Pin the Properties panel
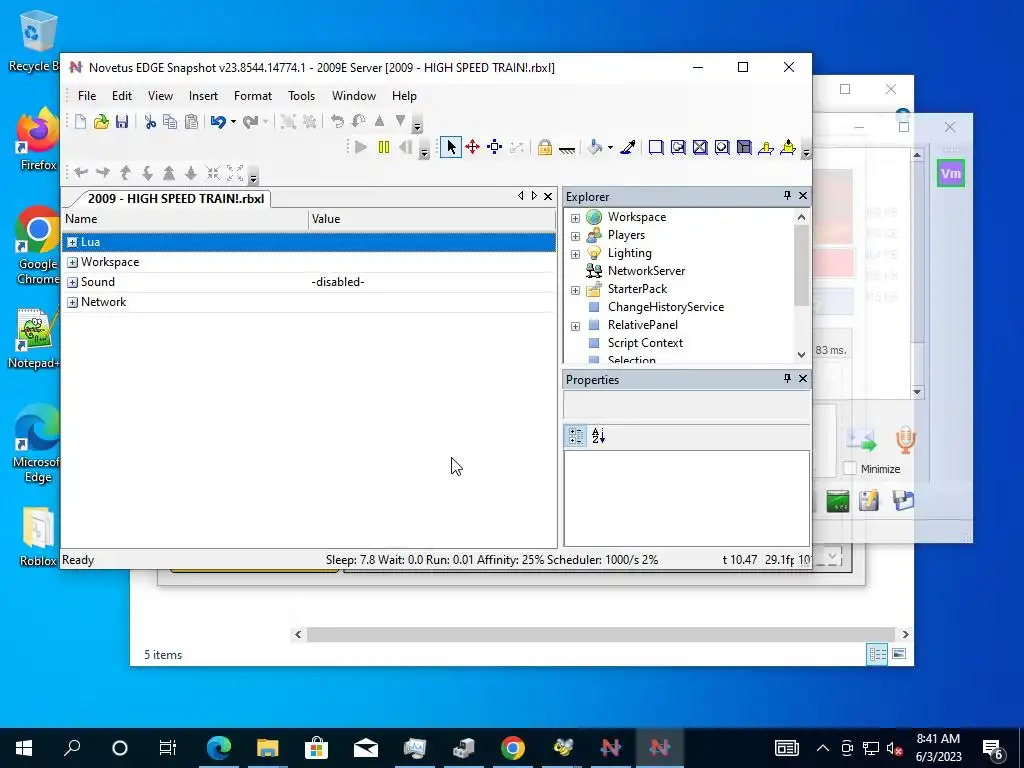Viewport: 1024px width, 768px height. point(787,378)
